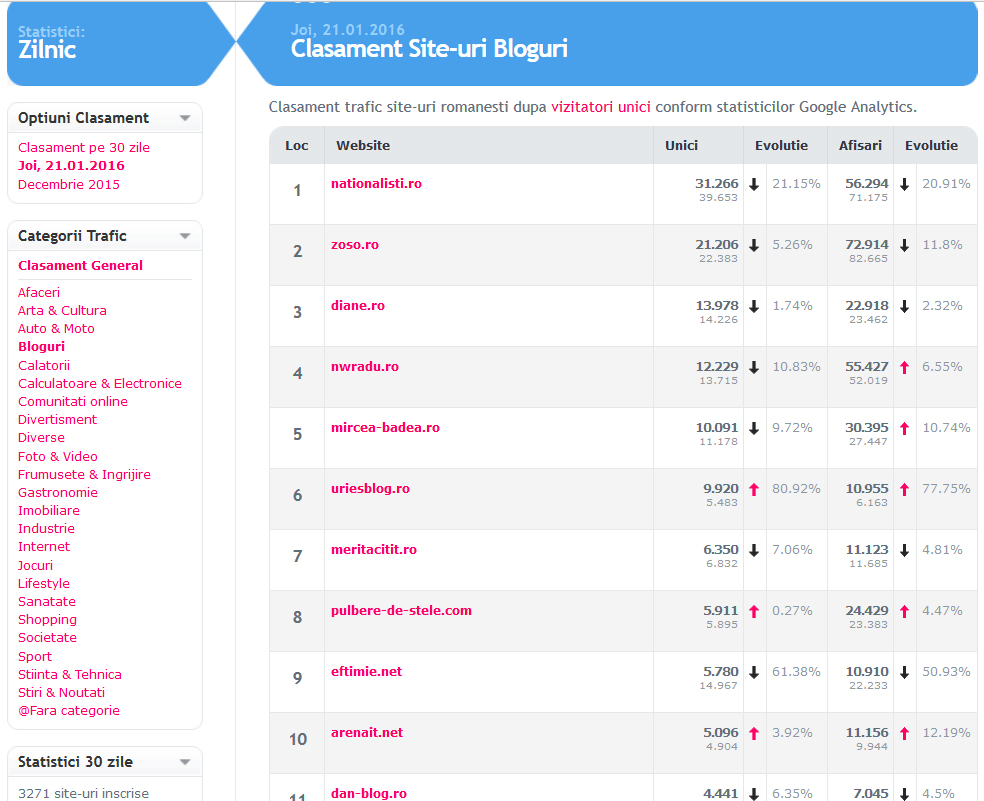Follow the vizitatori unici link

pos(601,107)
